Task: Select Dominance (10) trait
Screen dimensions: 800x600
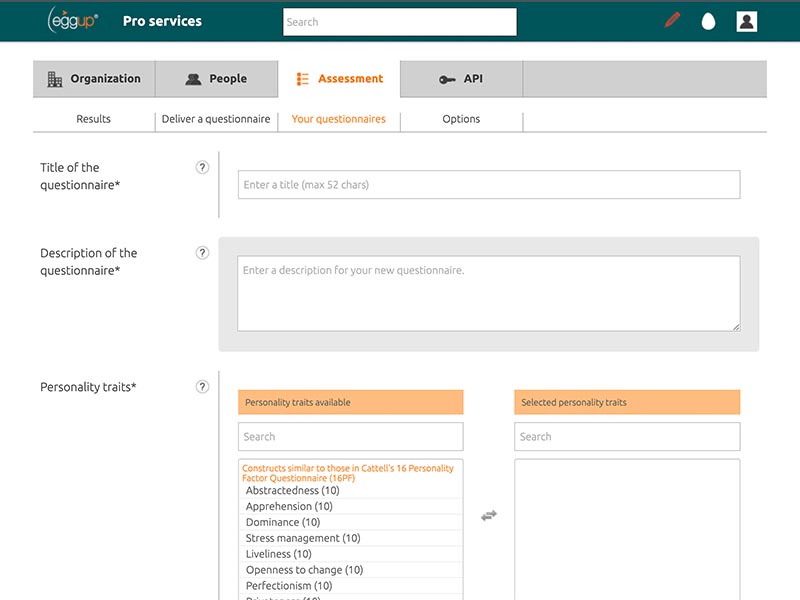Action: coord(351,522)
